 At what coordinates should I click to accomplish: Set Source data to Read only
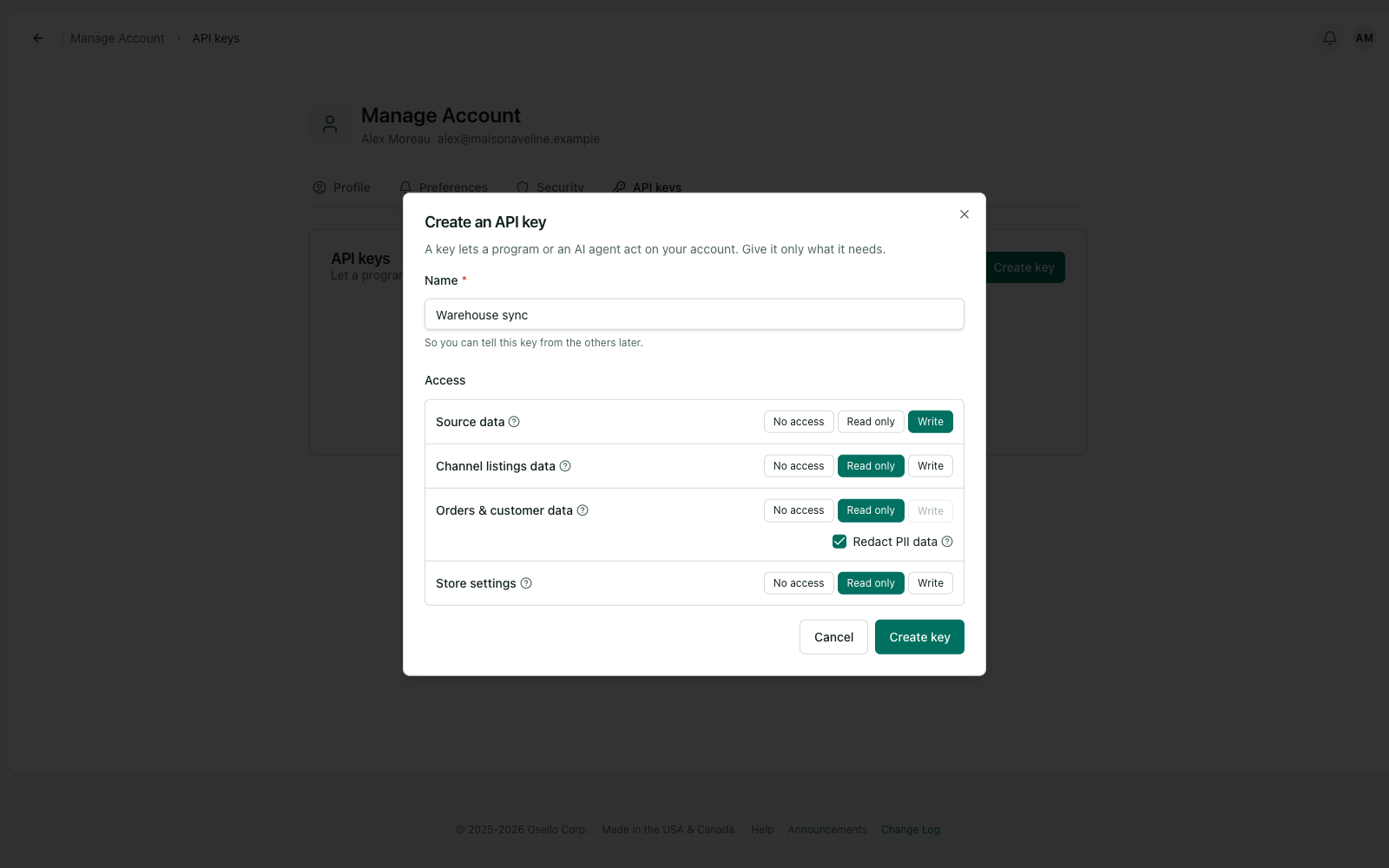pos(871,422)
